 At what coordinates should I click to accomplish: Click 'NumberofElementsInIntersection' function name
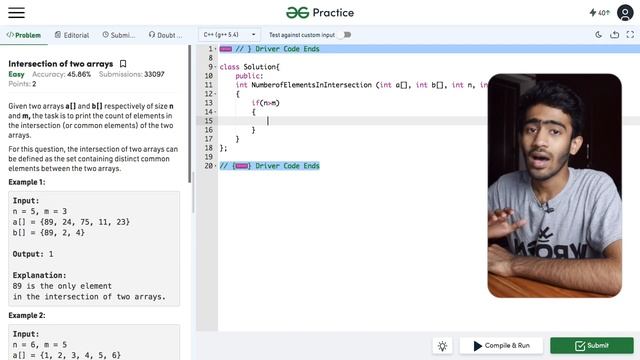[x=311, y=85]
